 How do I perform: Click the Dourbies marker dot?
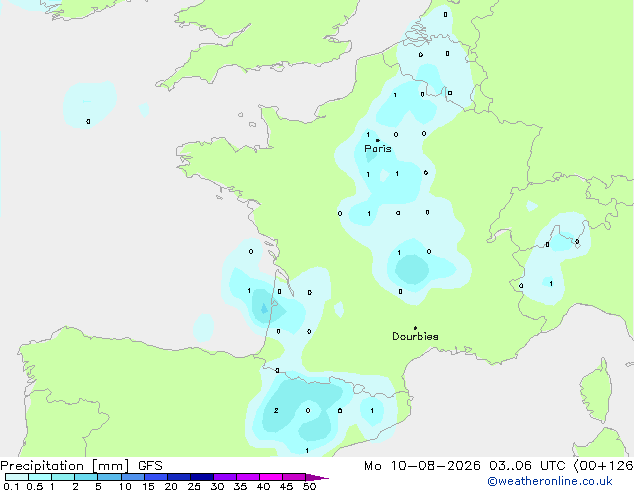click(415, 328)
